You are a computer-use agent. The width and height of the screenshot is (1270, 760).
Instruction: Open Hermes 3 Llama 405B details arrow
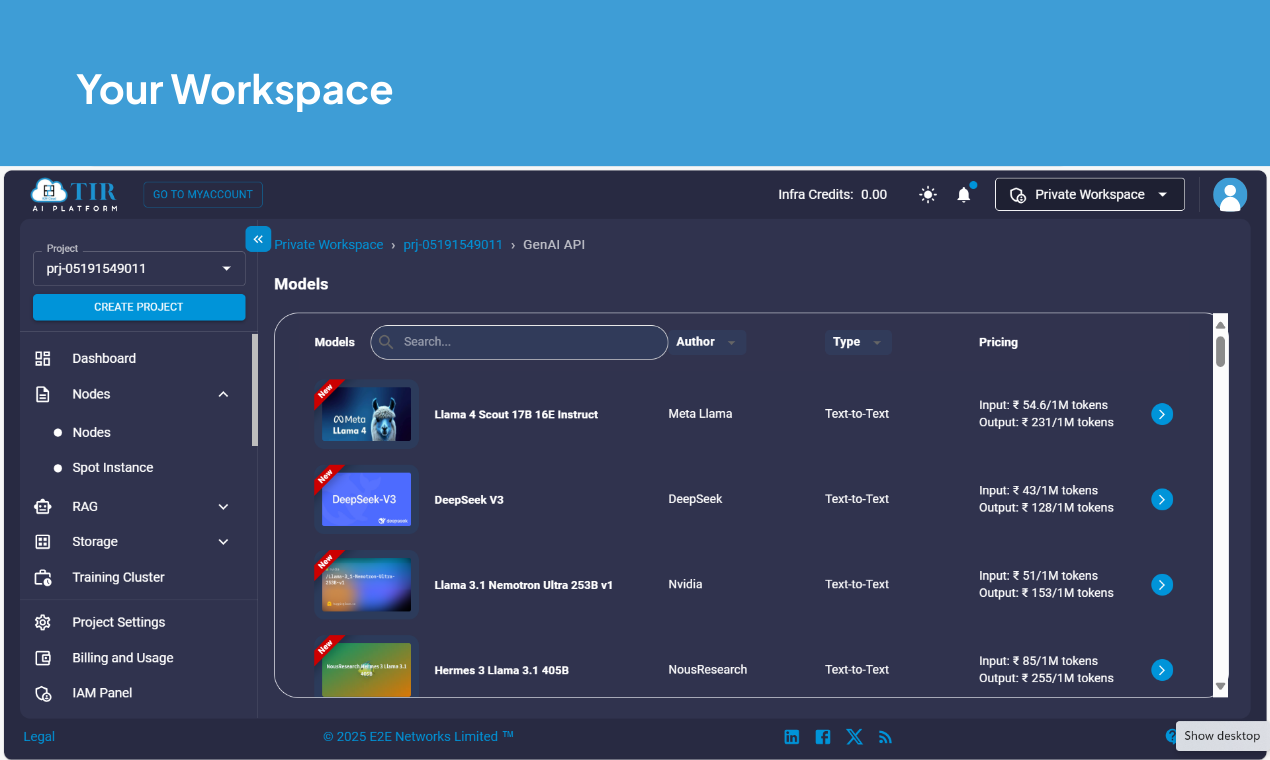tap(1161, 670)
